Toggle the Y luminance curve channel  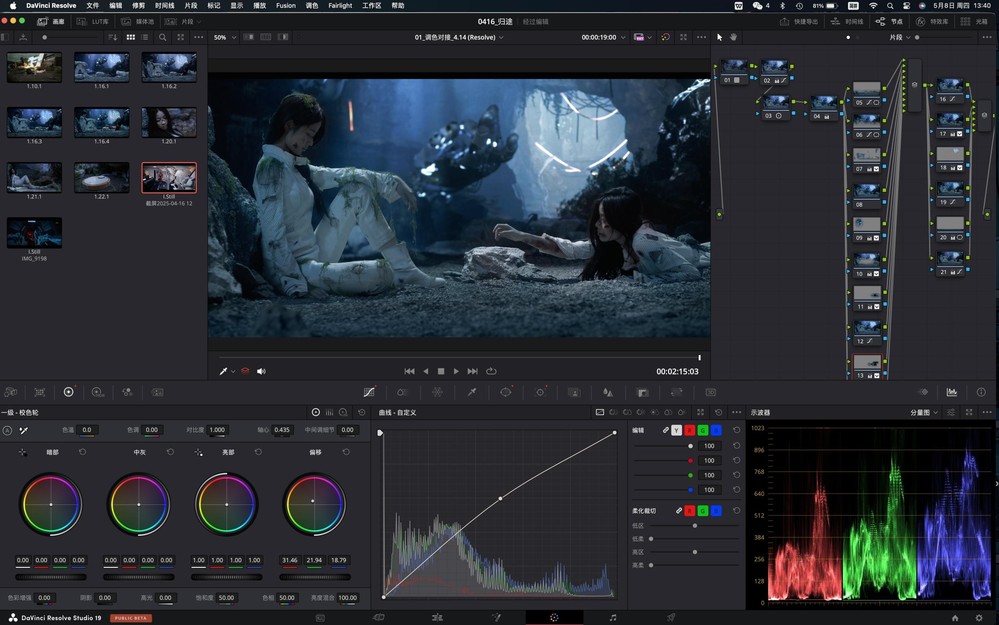tap(676, 430)
